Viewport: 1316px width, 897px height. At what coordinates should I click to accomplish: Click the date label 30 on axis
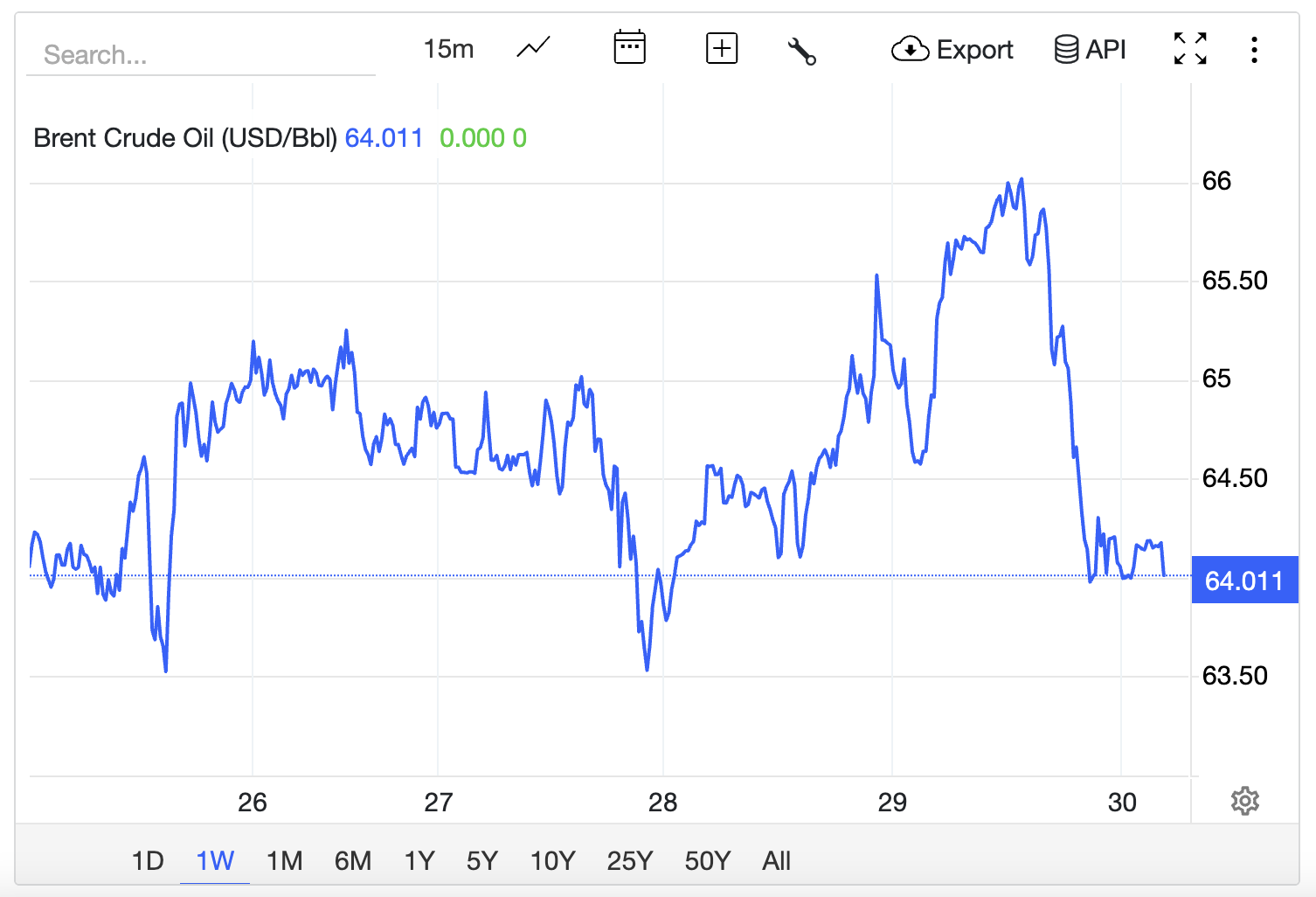tap(1122, 803)
